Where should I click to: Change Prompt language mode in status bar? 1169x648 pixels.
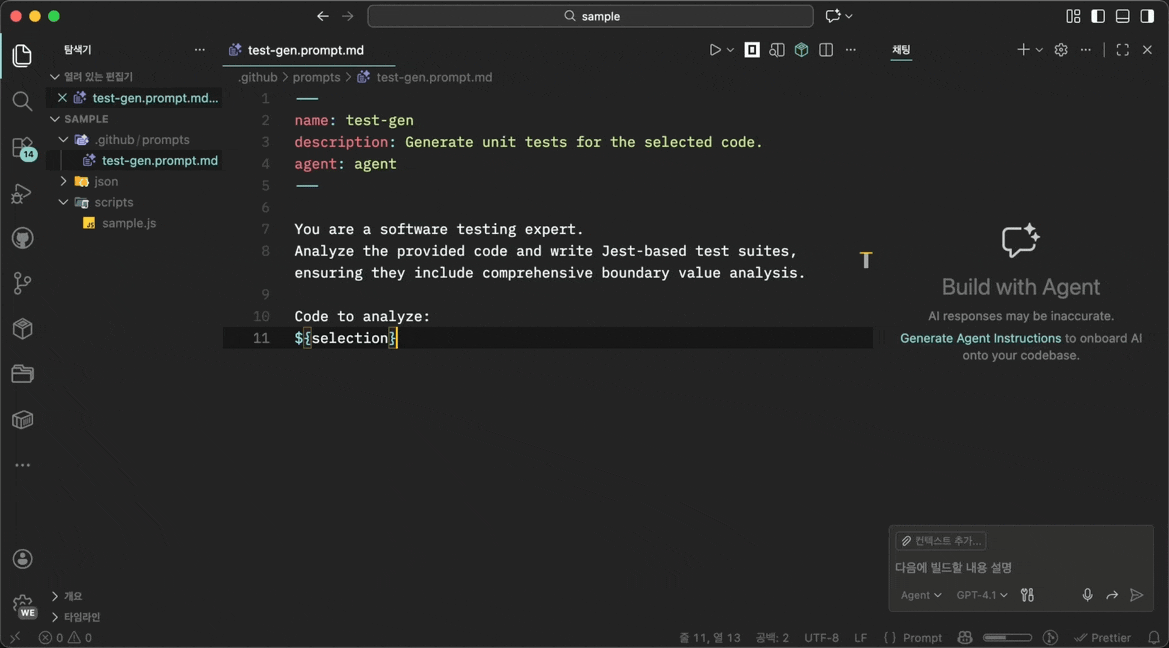pyautogui.click(x=922, y=638)
